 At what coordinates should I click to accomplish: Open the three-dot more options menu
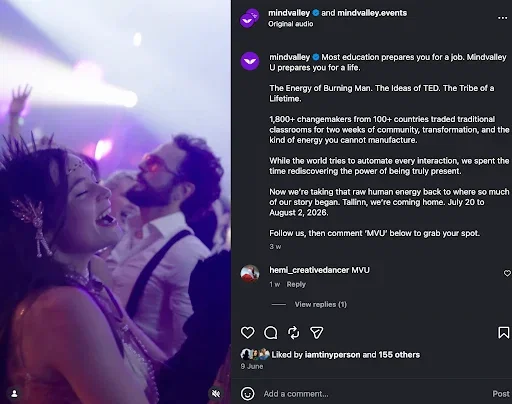pos(502,18)
